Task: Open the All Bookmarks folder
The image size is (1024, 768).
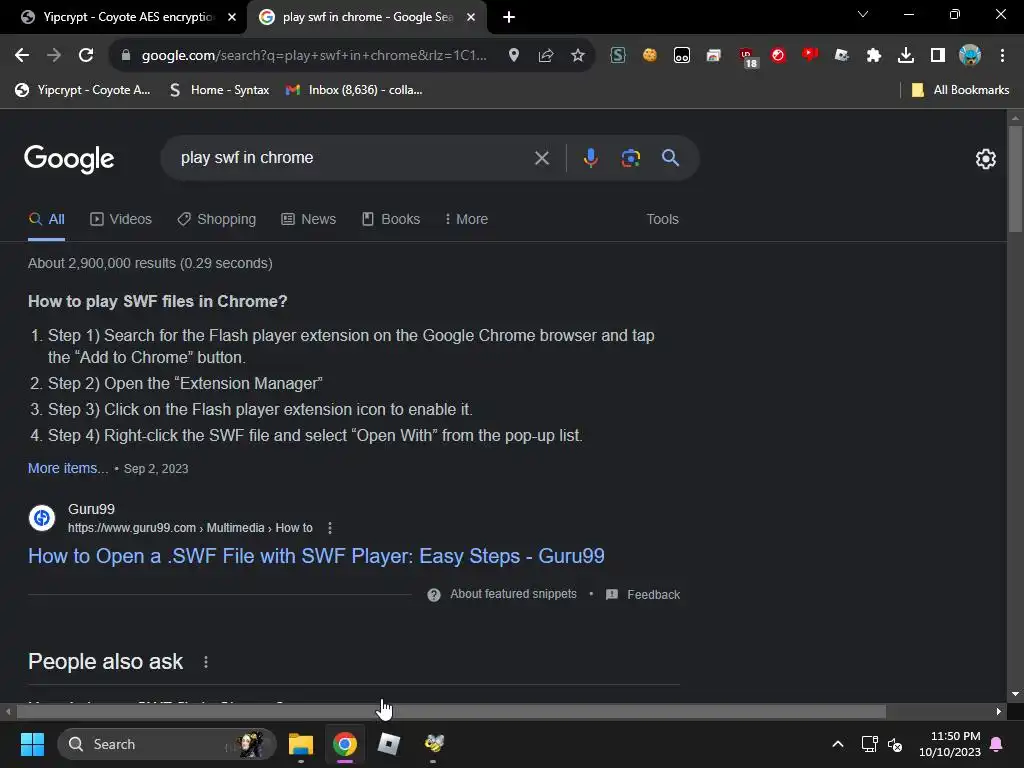Action: [960, 90]
